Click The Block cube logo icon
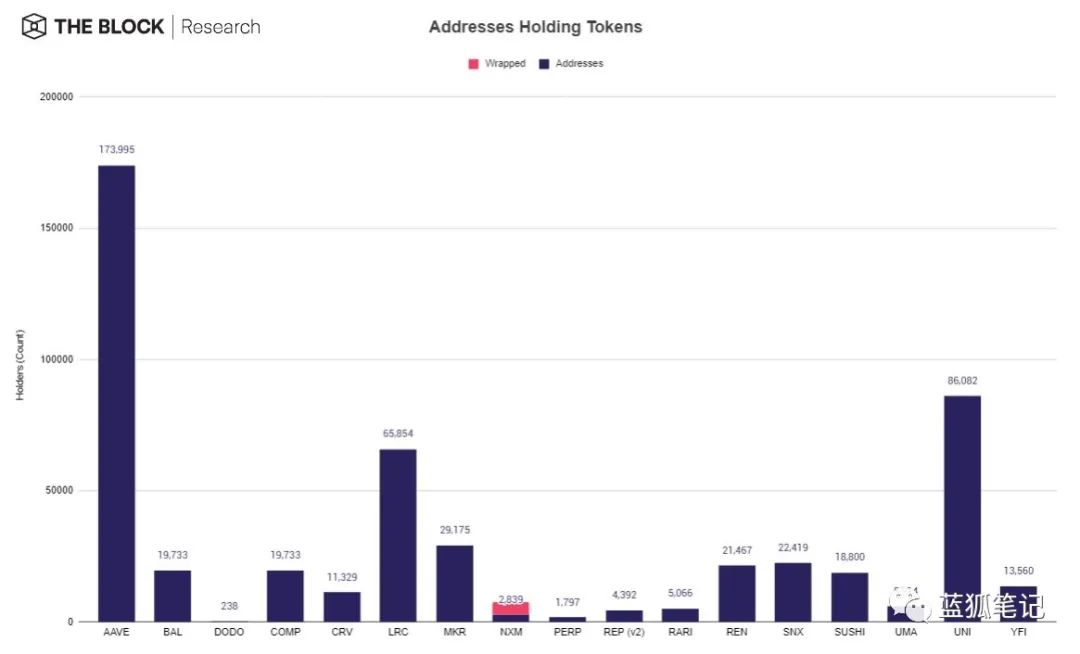Viewport: 1080px width, 654px height. [x=34, y=26]
